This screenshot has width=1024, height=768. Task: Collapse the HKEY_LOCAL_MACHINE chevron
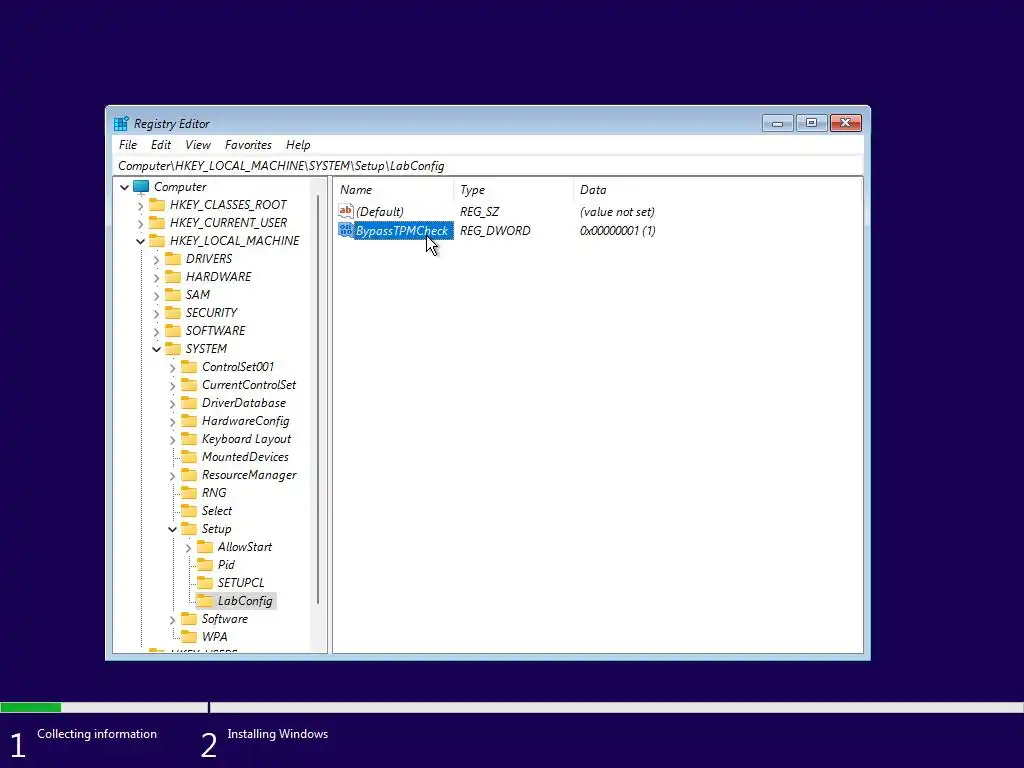140,242
